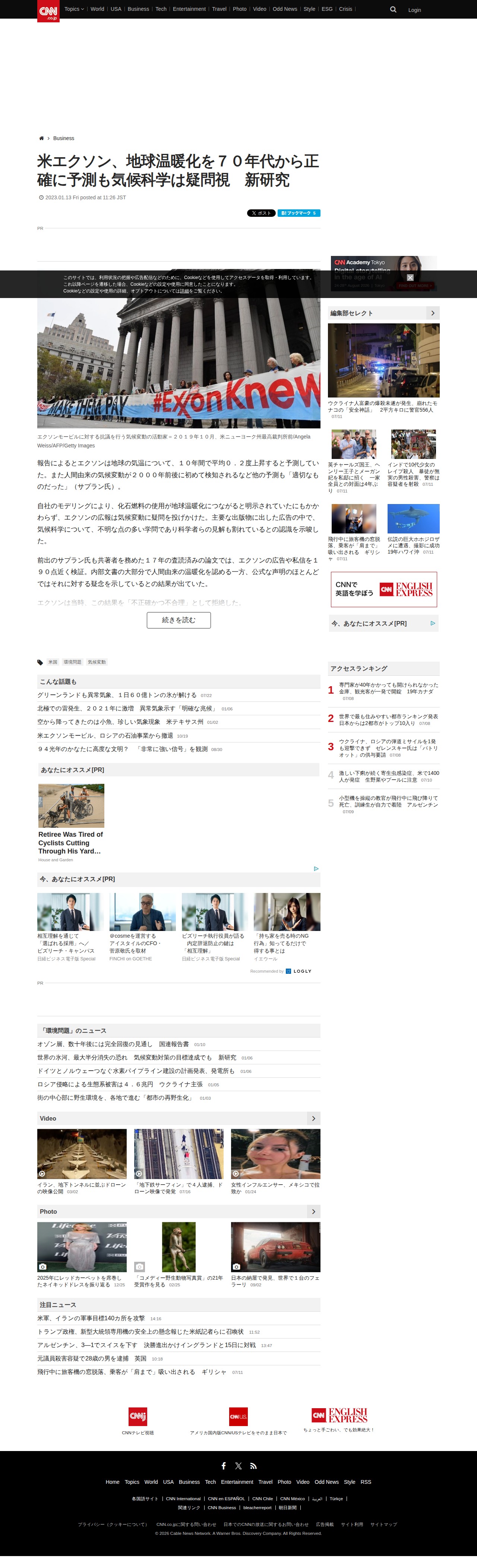
Task: Expand the 編集部セレクト section arrow
Action: point(433,313)
